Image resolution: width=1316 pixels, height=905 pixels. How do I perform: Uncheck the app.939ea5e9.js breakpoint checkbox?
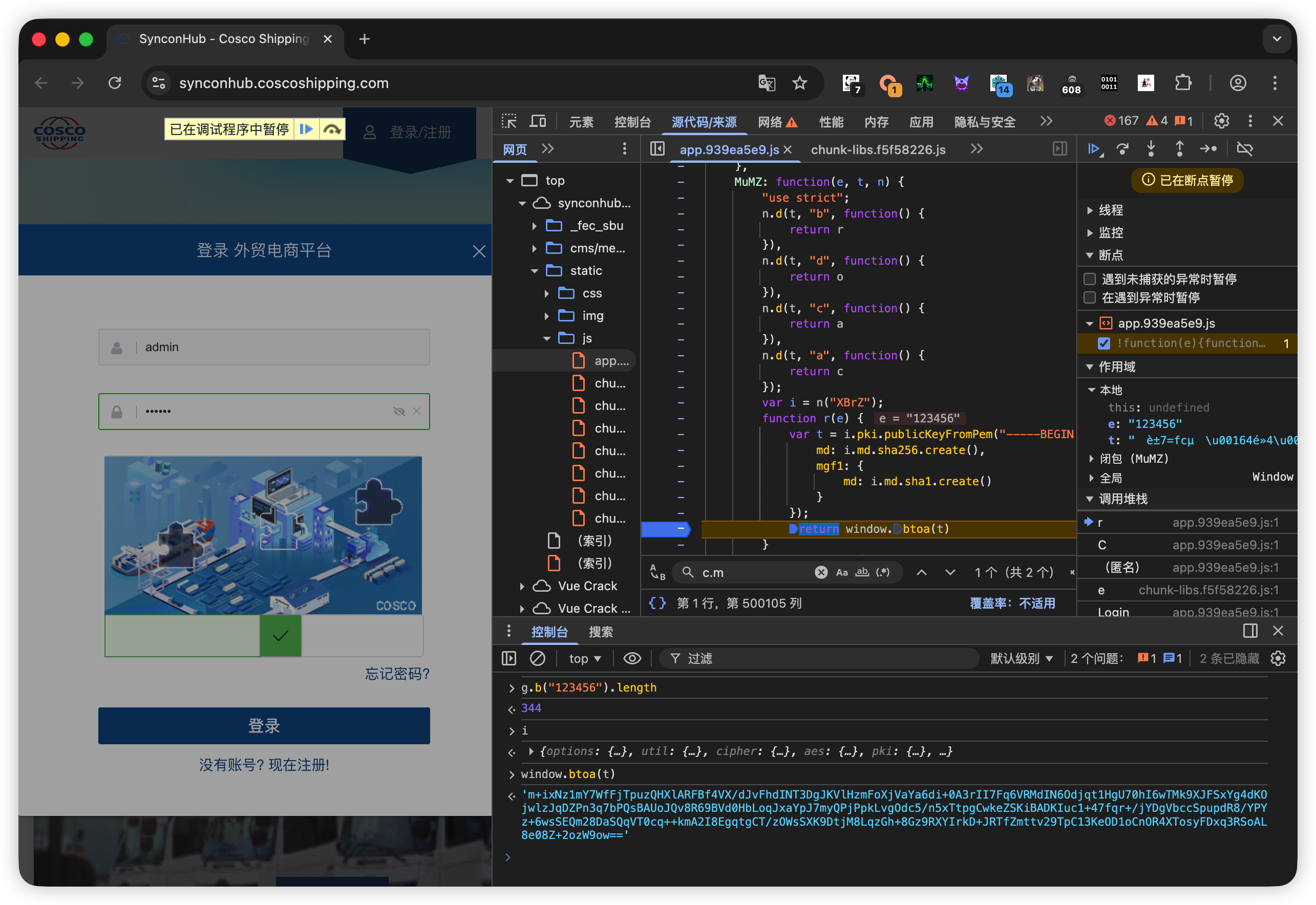click(1104, 343)
